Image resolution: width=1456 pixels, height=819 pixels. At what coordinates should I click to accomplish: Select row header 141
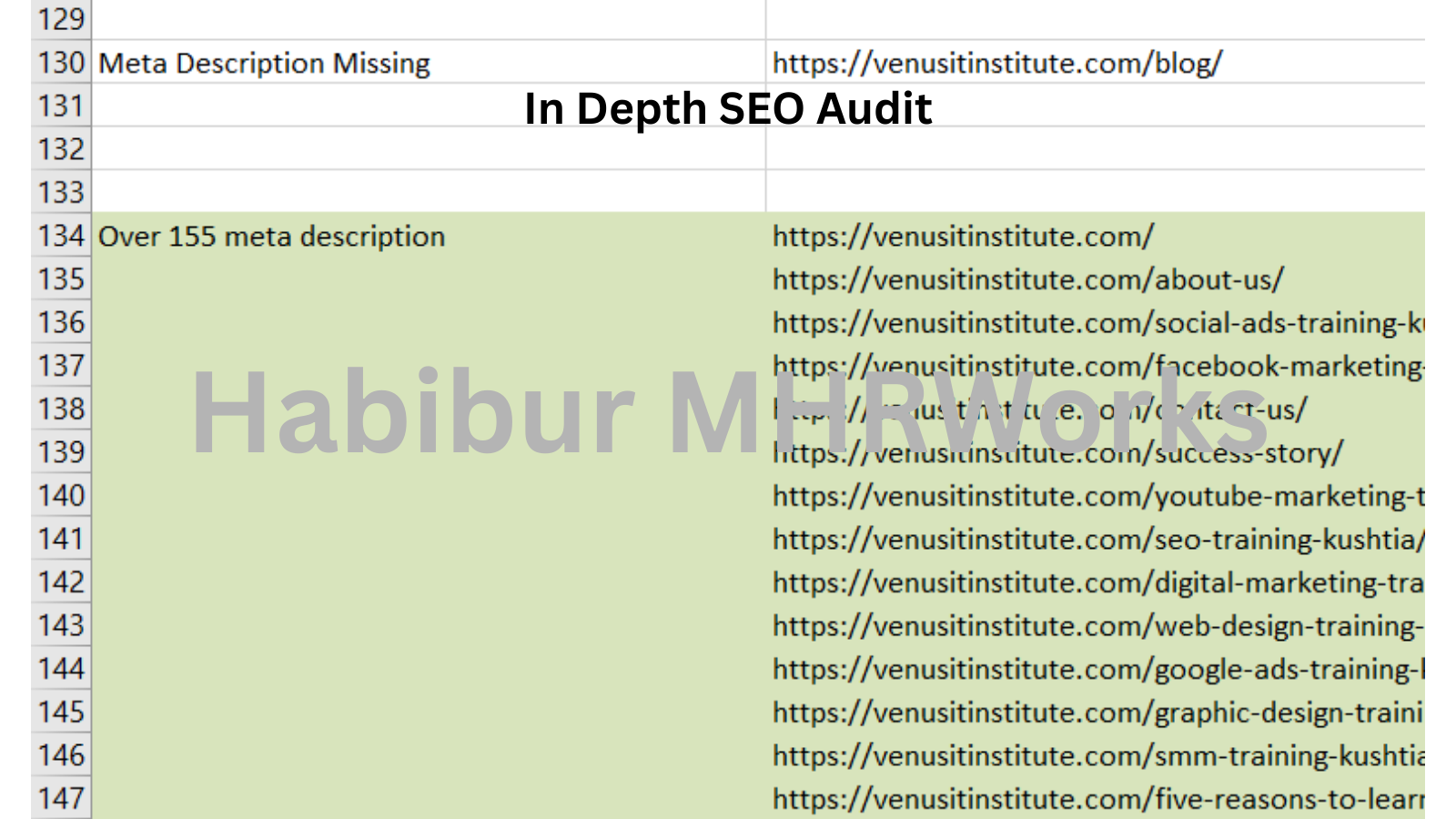[61, 539]
